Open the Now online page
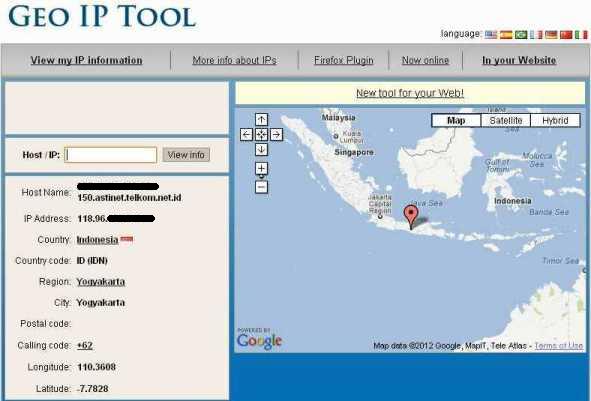This screenshot has height=401, width=591. point(425,60)
